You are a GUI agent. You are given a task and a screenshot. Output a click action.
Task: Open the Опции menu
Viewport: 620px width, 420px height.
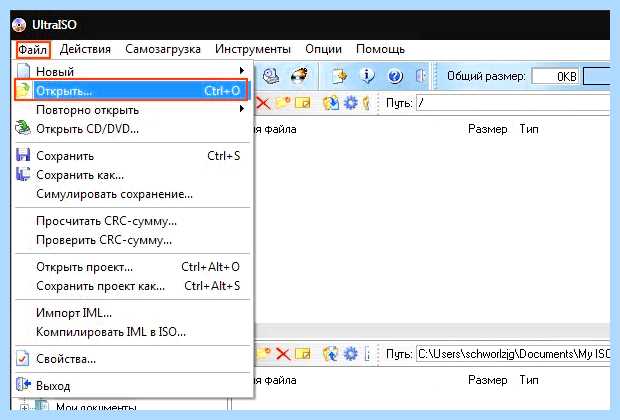click(323, 49)
